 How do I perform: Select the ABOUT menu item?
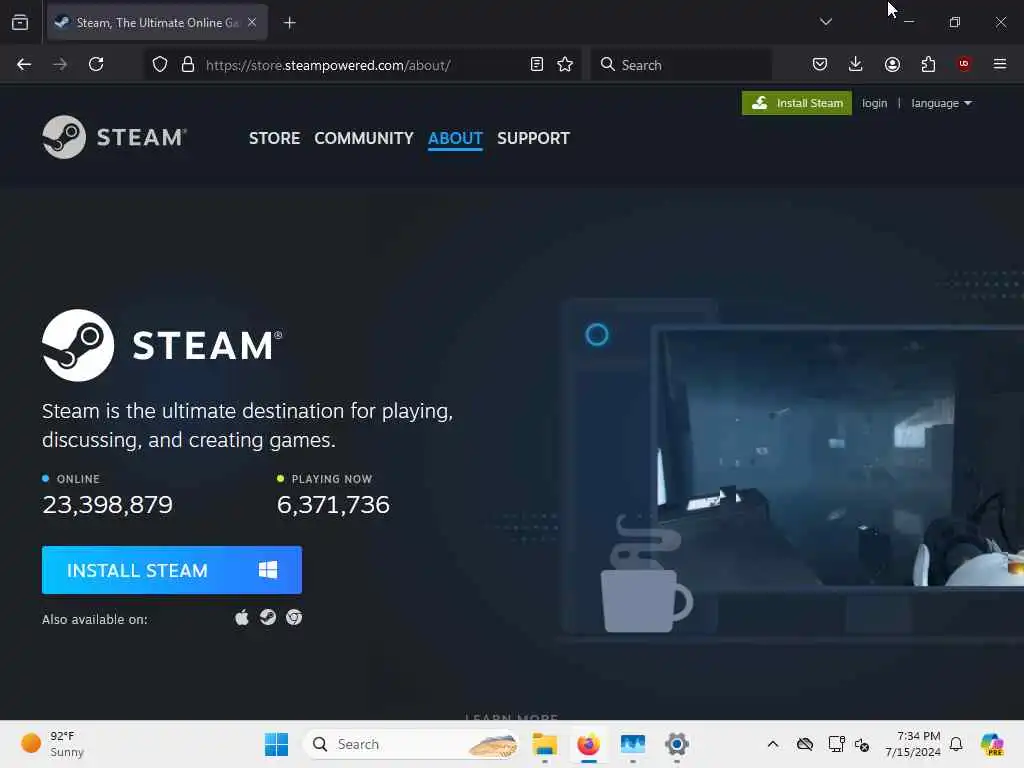[x=455, y=138]
